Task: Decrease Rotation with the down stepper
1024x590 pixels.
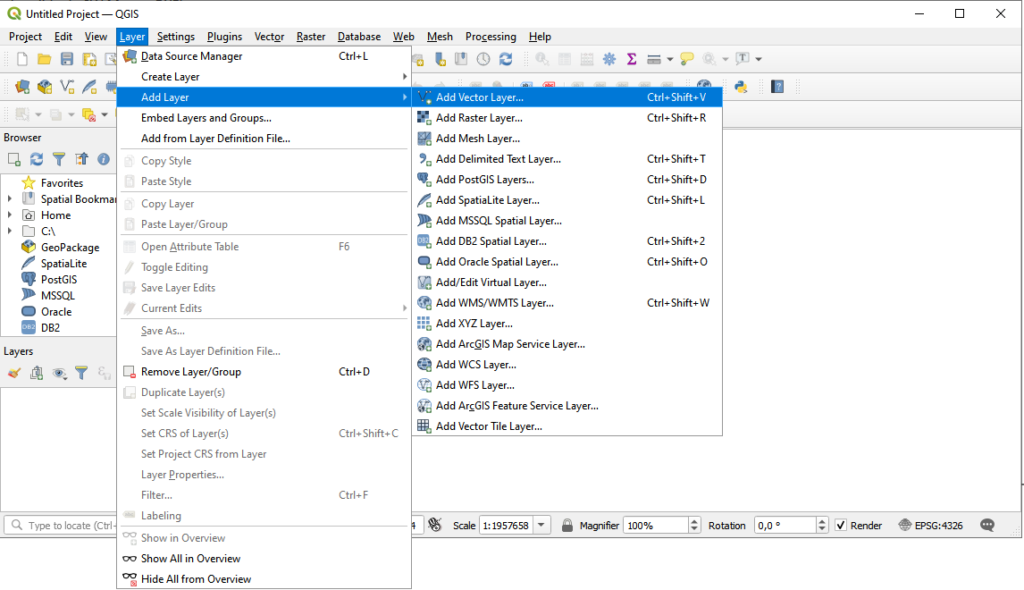Action: point(822,529)
